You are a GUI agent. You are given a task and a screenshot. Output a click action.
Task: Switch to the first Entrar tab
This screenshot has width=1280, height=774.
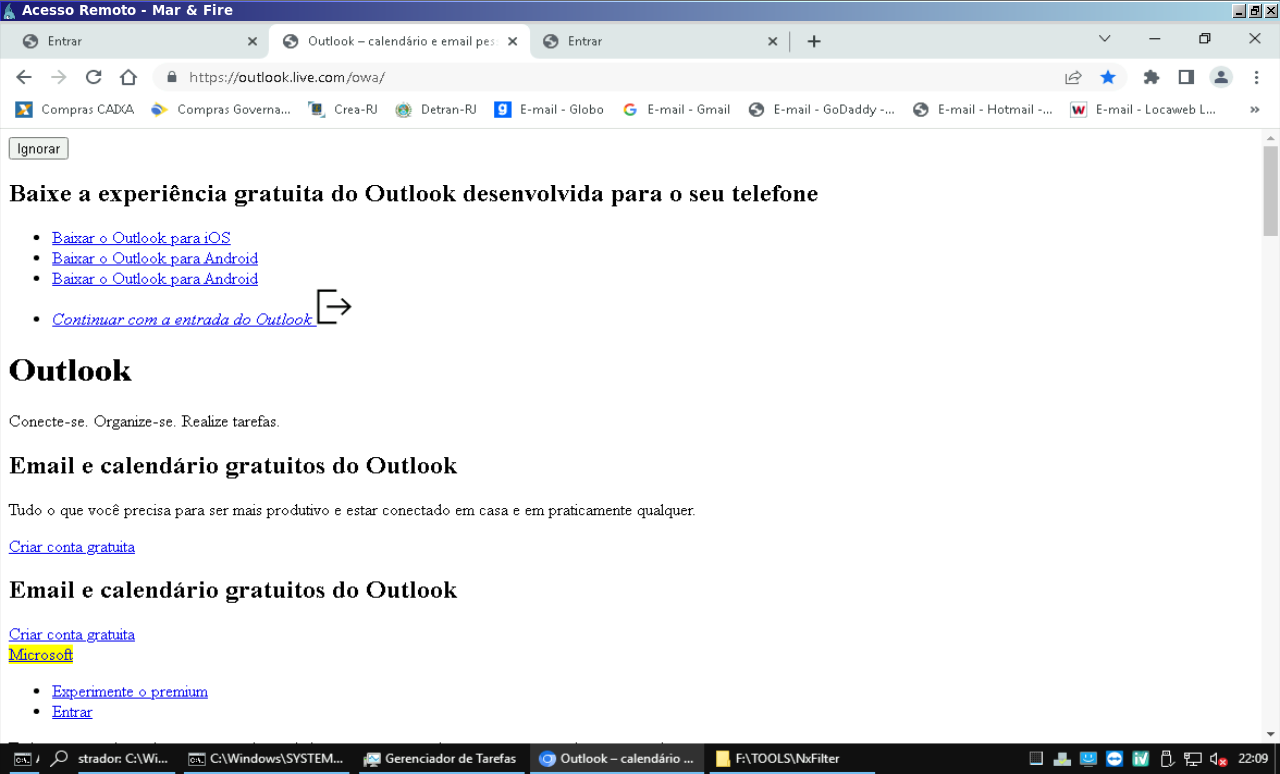(130, 41)
